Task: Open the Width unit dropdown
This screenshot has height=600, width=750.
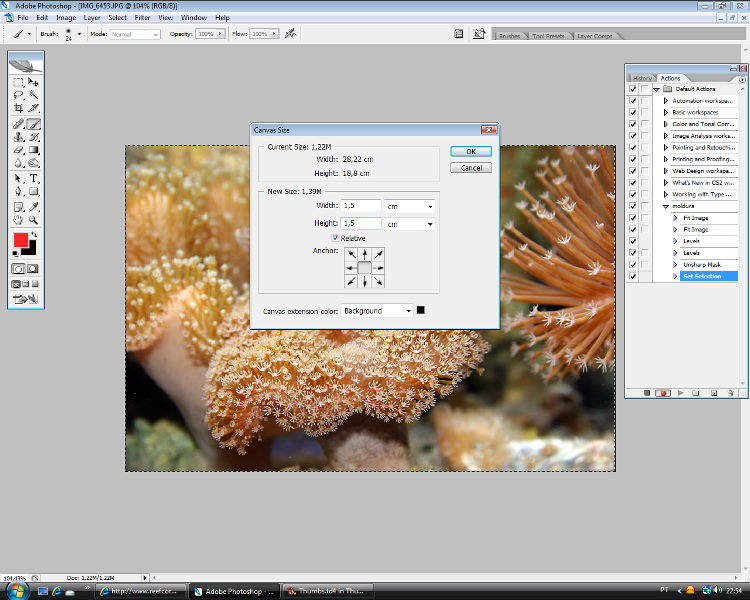Action: click(410, 206)
